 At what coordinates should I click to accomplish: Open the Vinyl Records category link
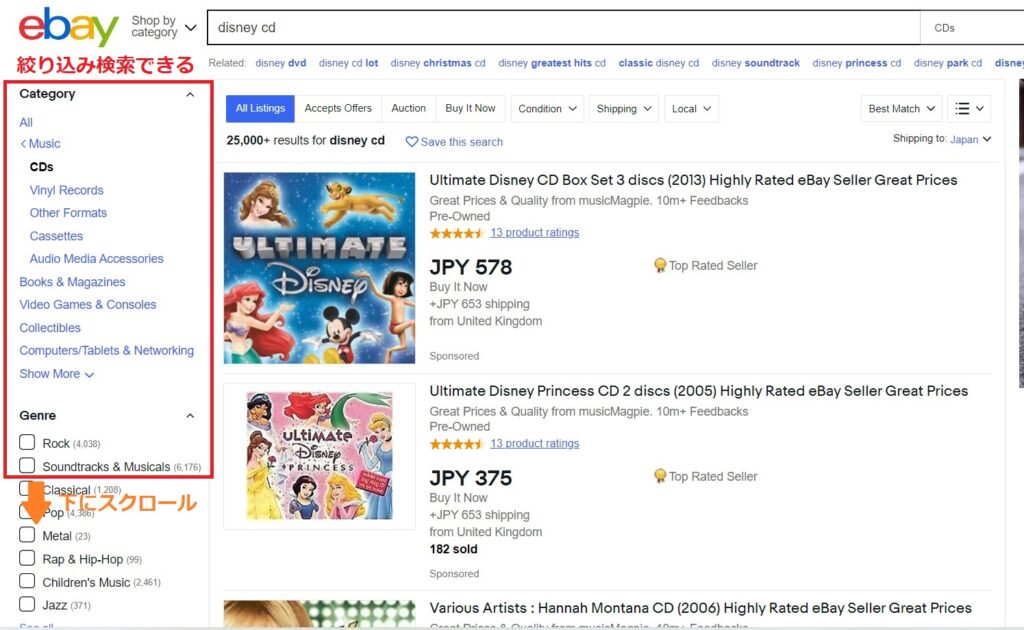pos(66,190)
